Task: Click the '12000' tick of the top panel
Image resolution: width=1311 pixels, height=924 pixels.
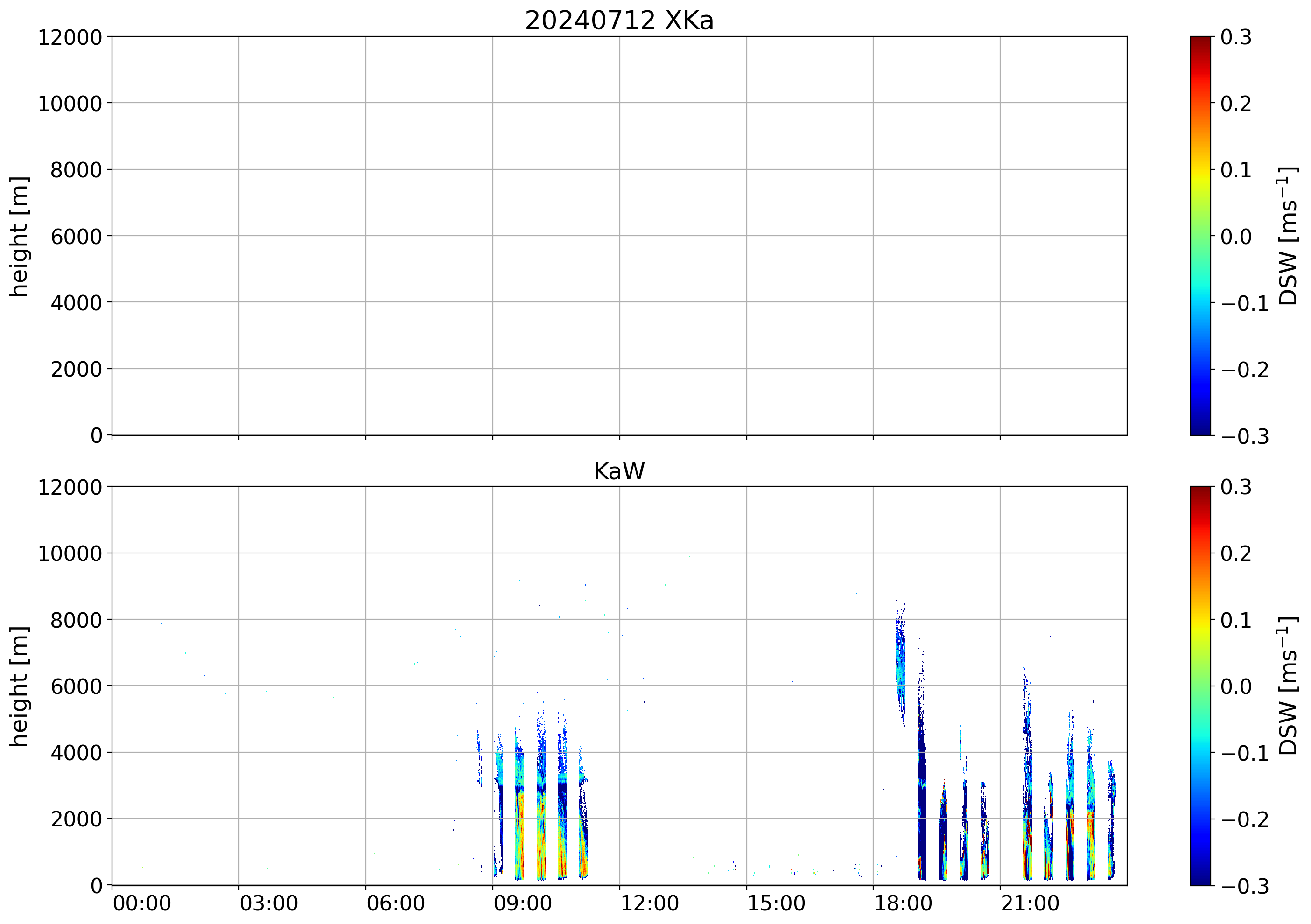Action: pos(70,38)
